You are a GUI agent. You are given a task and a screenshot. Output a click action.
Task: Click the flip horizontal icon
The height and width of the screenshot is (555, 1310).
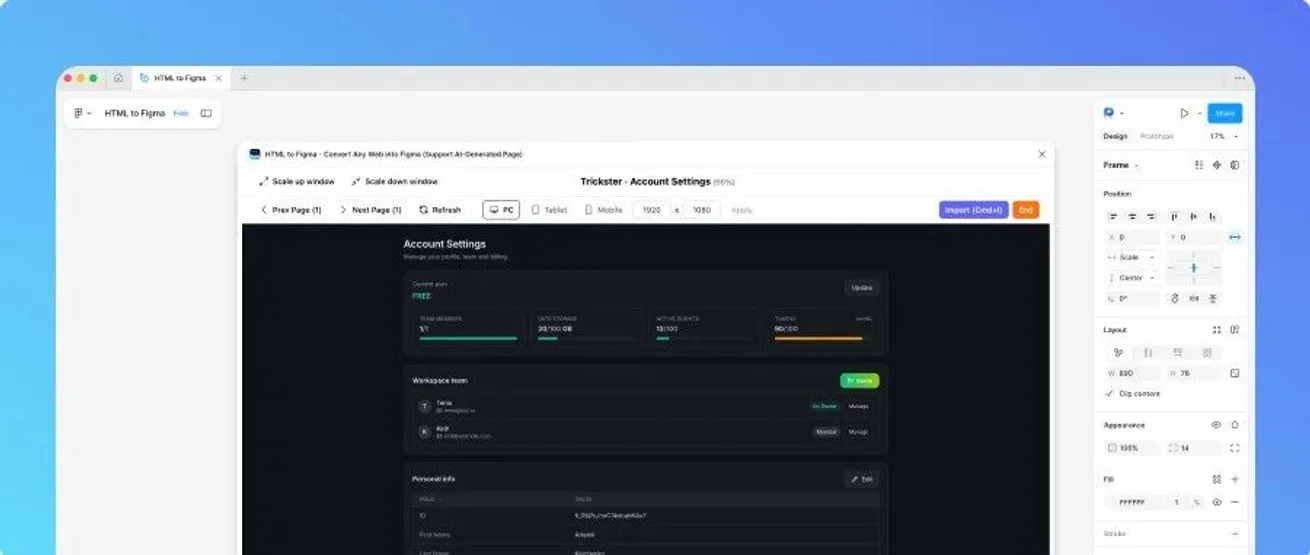click(1193, 298)
